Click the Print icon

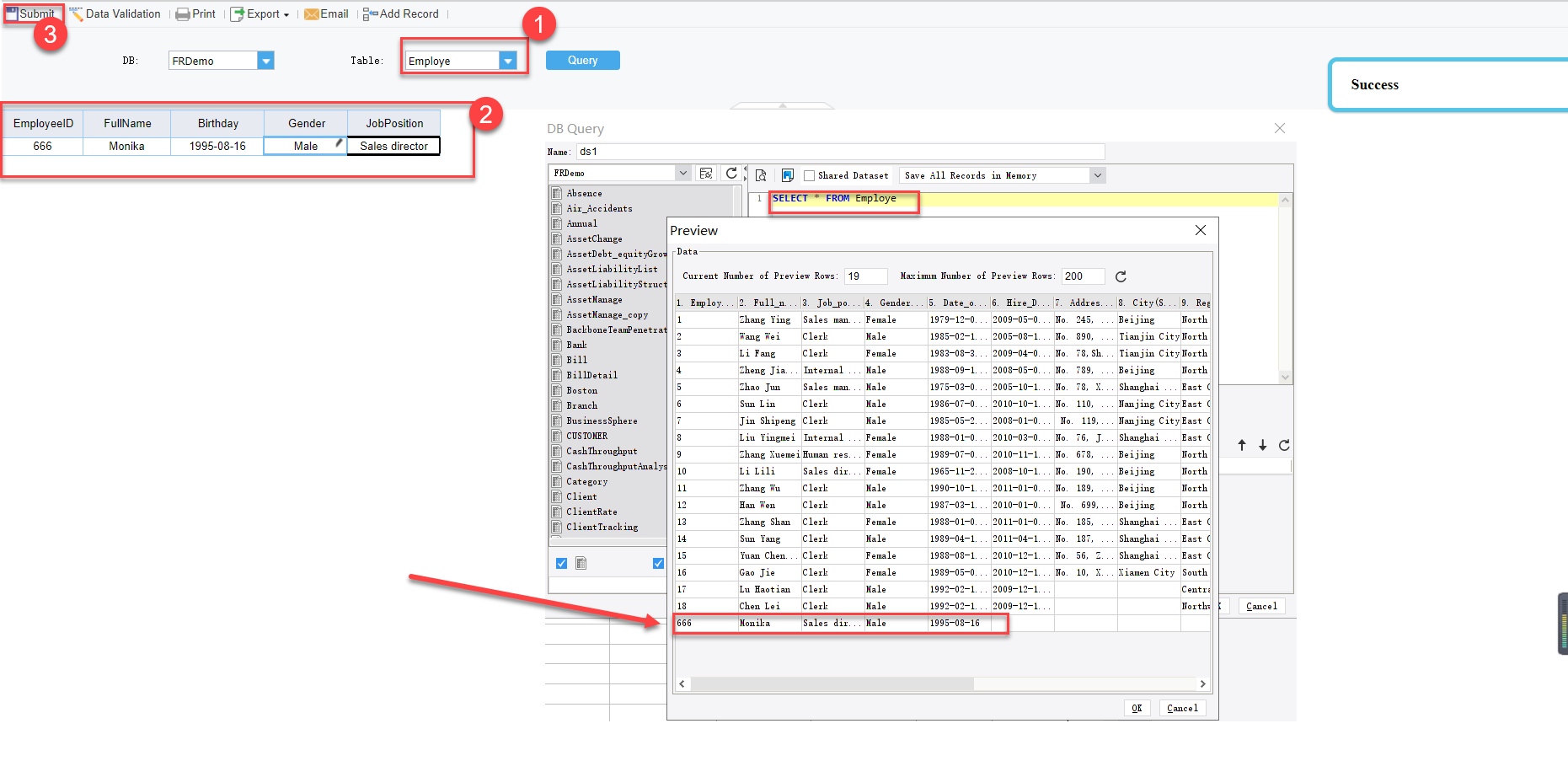coord(184,13)
